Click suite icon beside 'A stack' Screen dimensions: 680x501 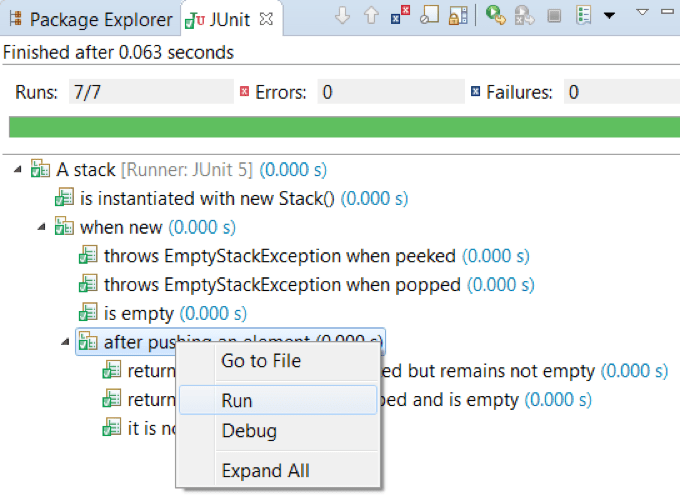tap(40, 169)
